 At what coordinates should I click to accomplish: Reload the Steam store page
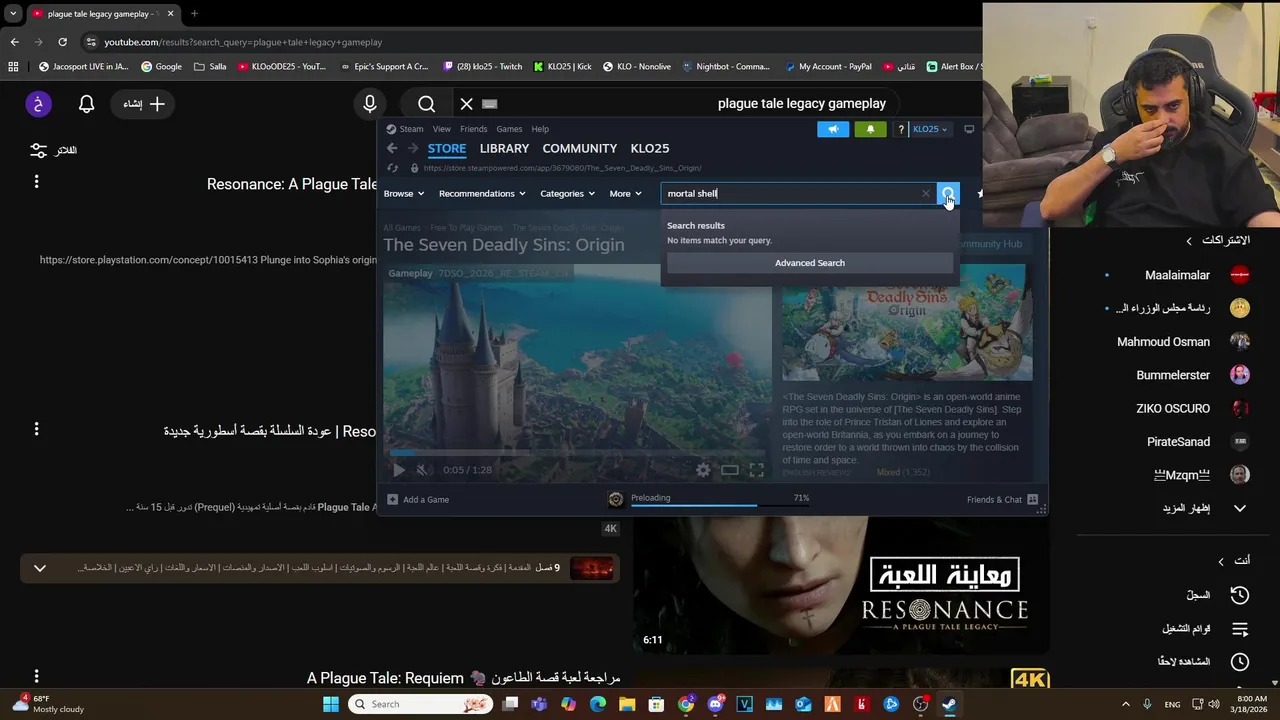392,168
